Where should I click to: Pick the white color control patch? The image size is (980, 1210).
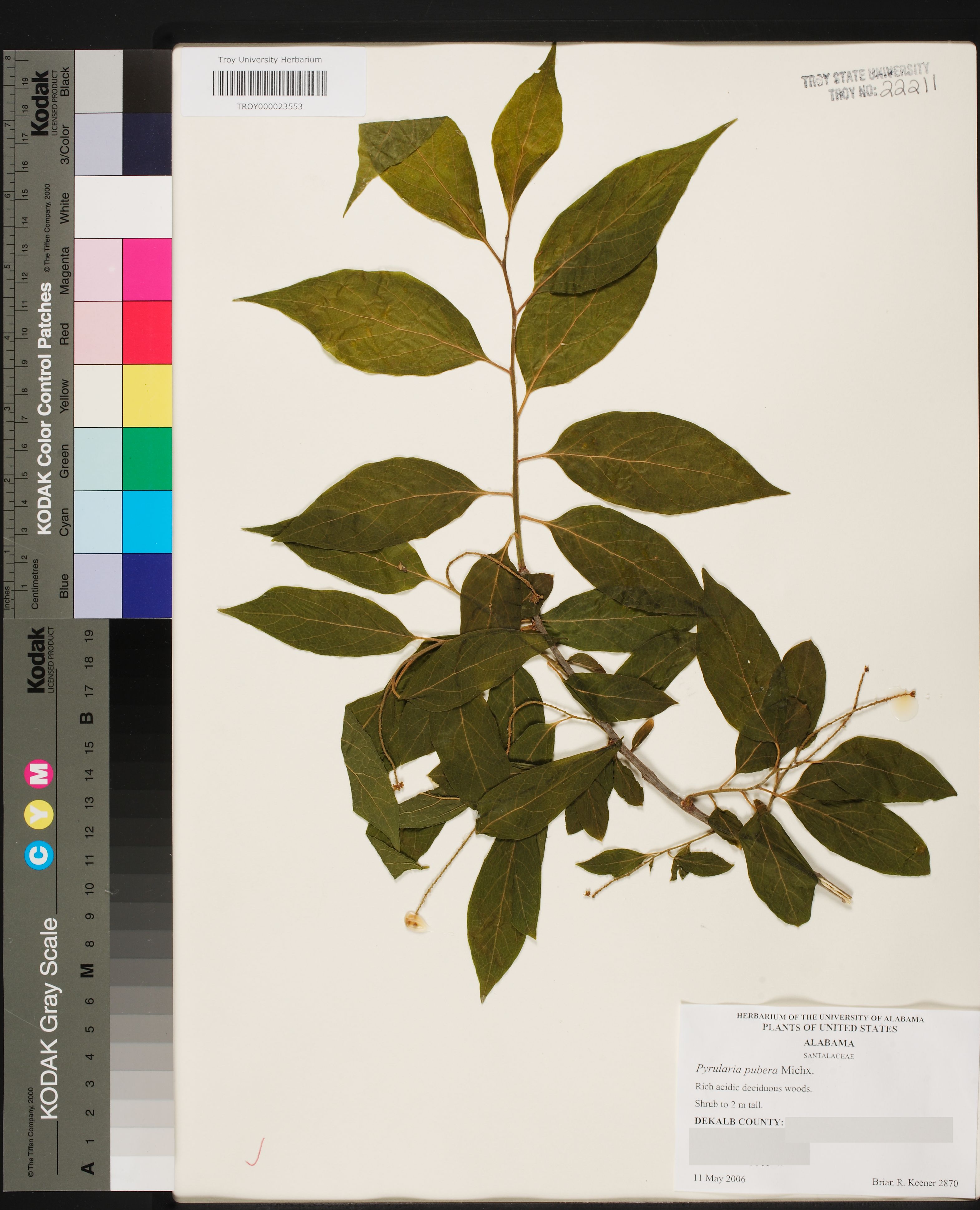(x=123, y=207)
